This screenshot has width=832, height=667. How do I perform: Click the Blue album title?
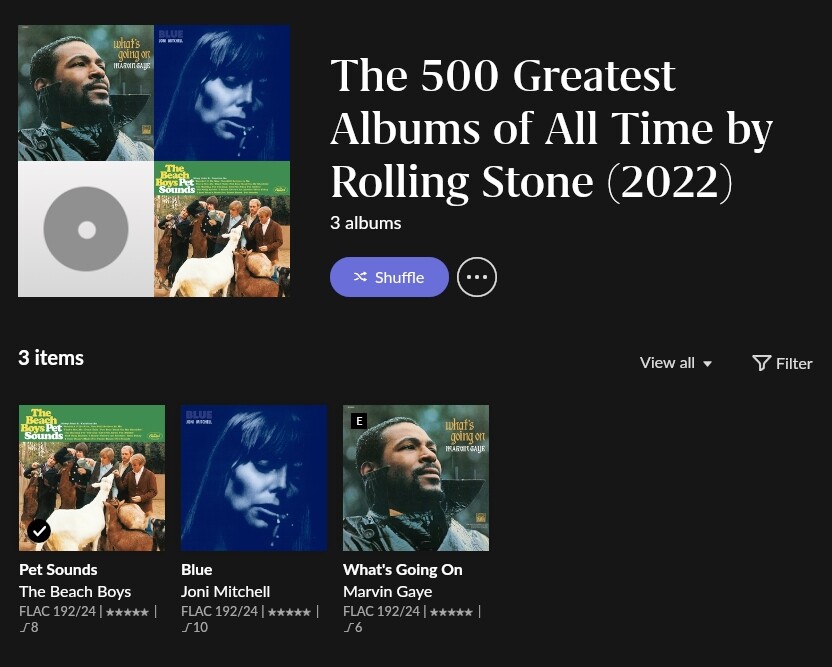pos(197,569)
